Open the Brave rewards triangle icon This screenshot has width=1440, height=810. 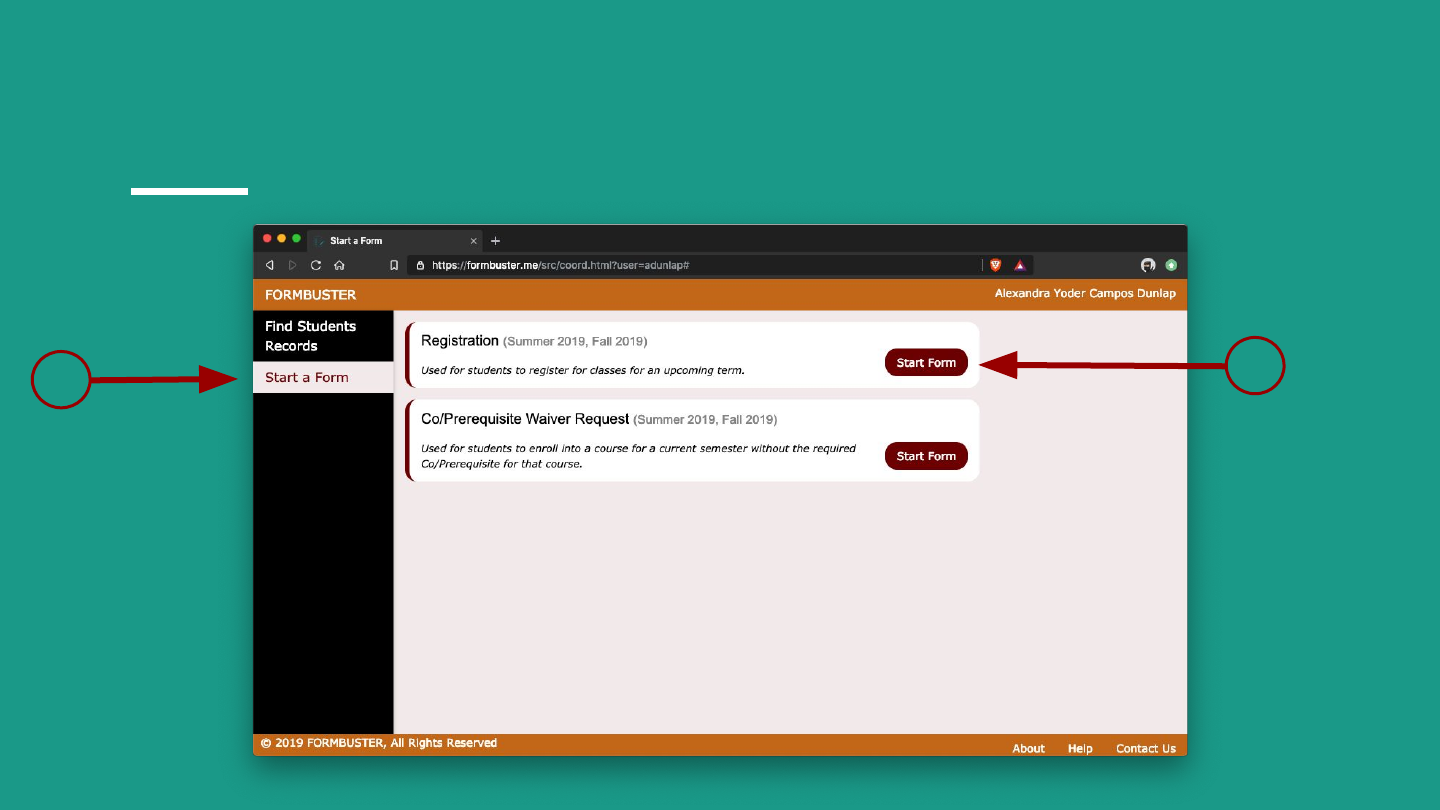(1020, 265)
